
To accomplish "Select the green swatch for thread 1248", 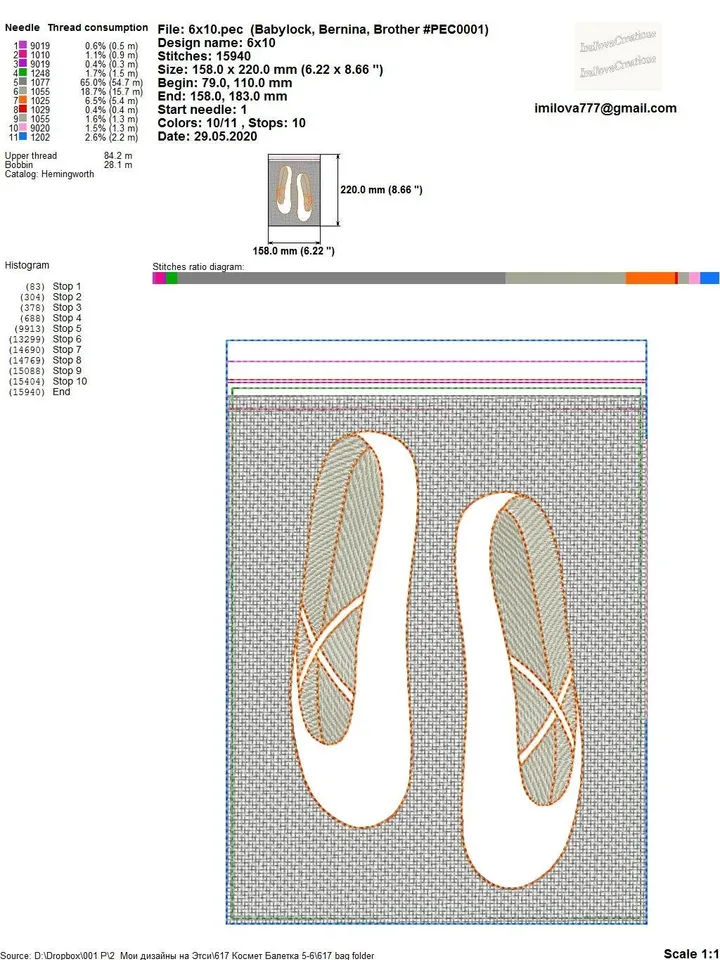I will (23, 73).
